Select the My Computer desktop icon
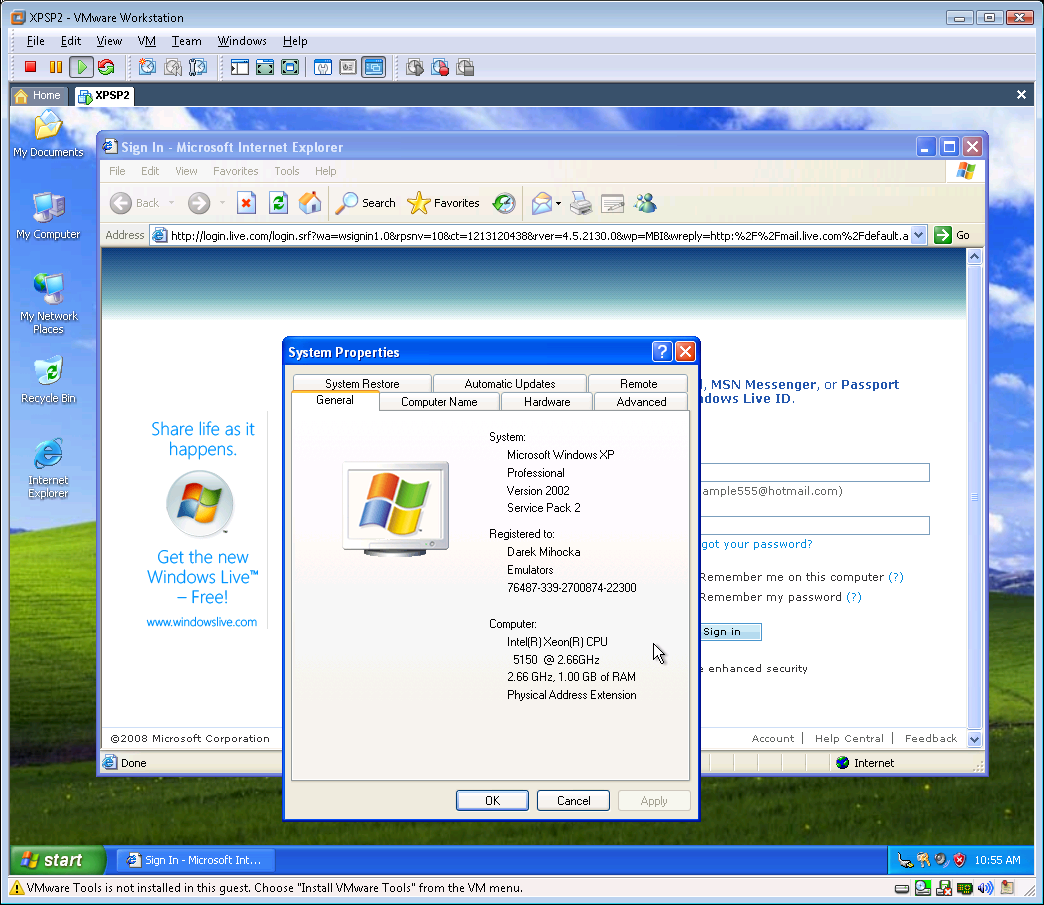This screenshot has height=905, width=1044. tap(48, 216)
